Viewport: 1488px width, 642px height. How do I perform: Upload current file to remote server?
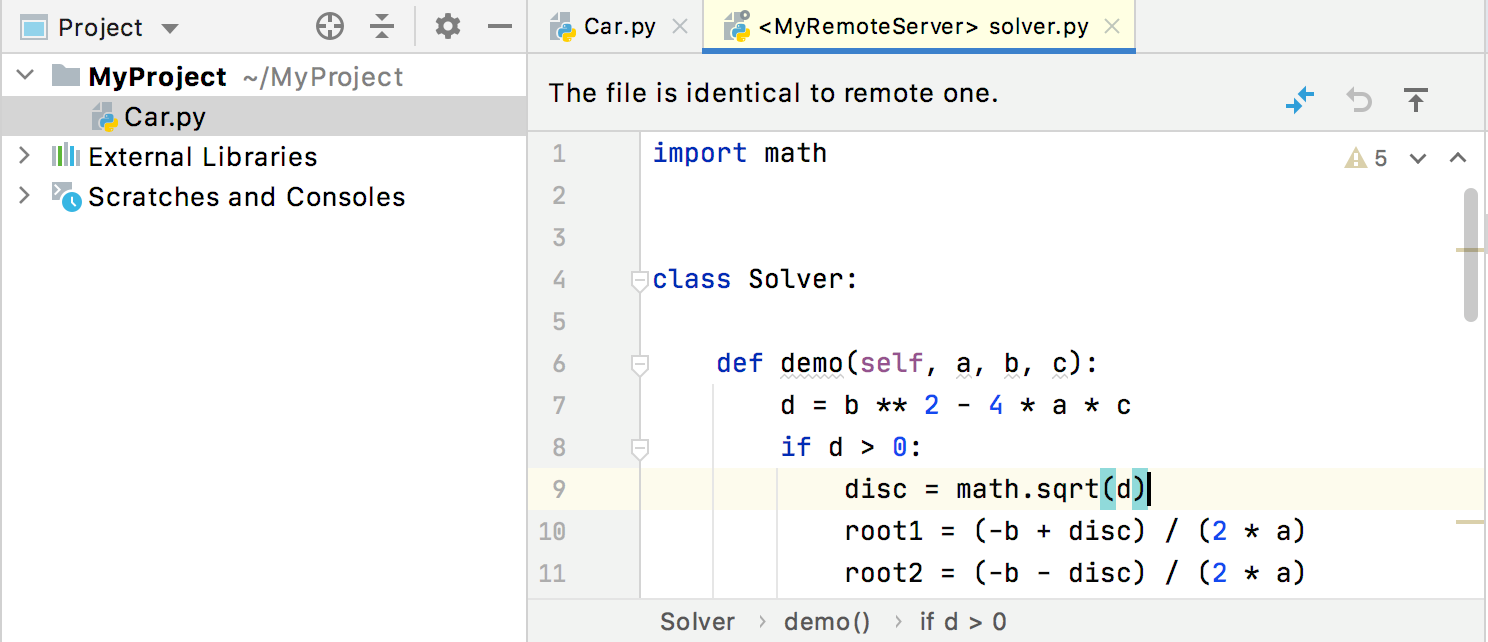pos(1415,100)
